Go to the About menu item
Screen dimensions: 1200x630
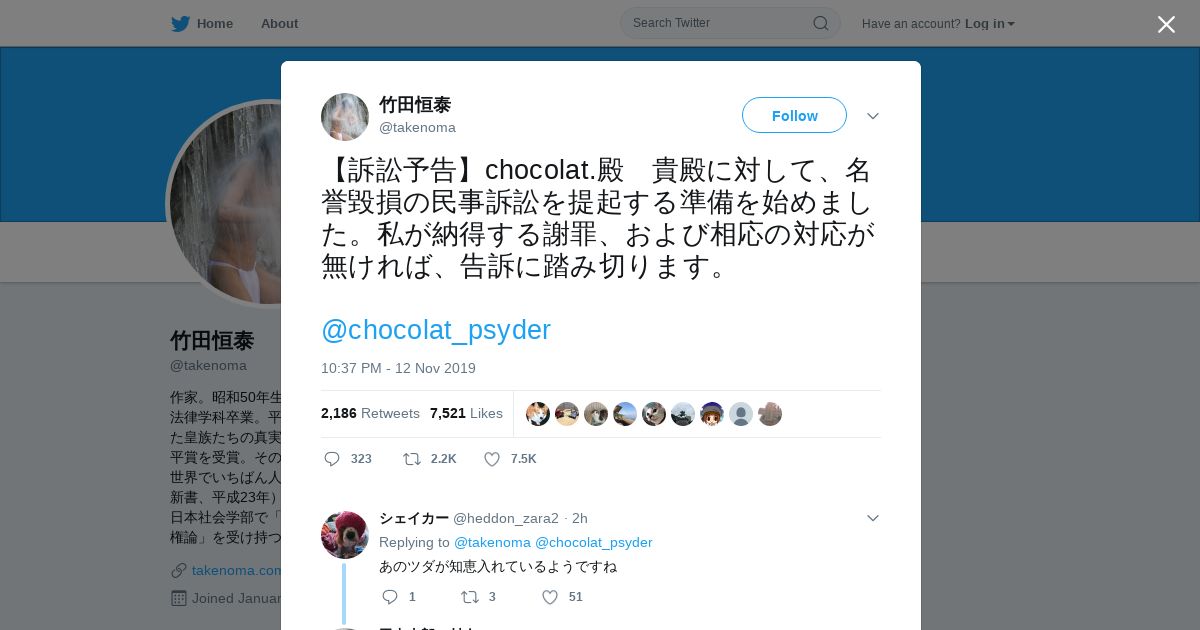279,23
